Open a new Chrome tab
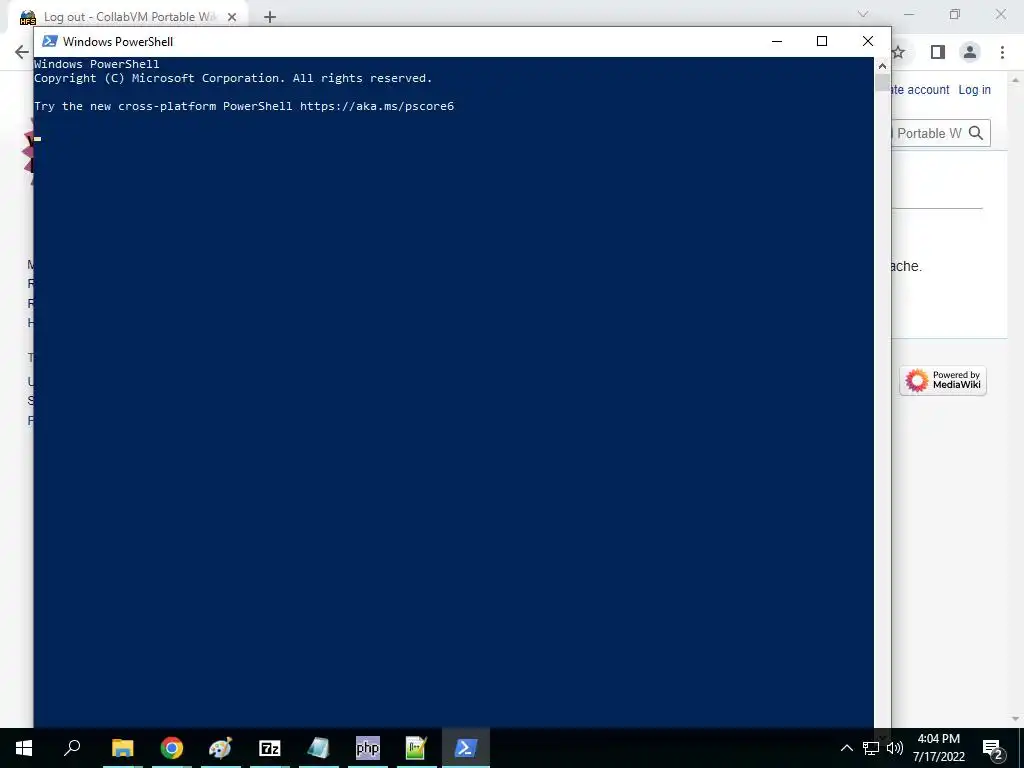The width and height of the screenshot is (1024, 768). pyautogui.click(x=270, y=17)
